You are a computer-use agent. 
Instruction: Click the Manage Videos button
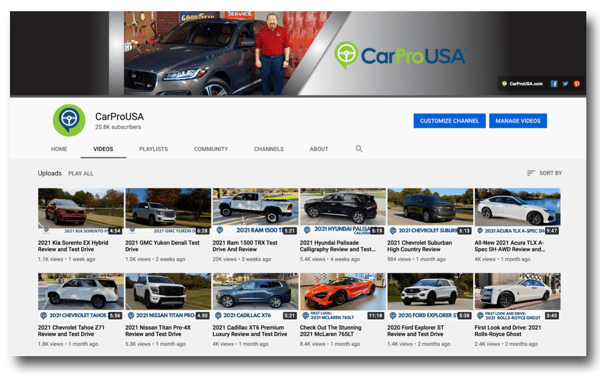coord(518,121)
